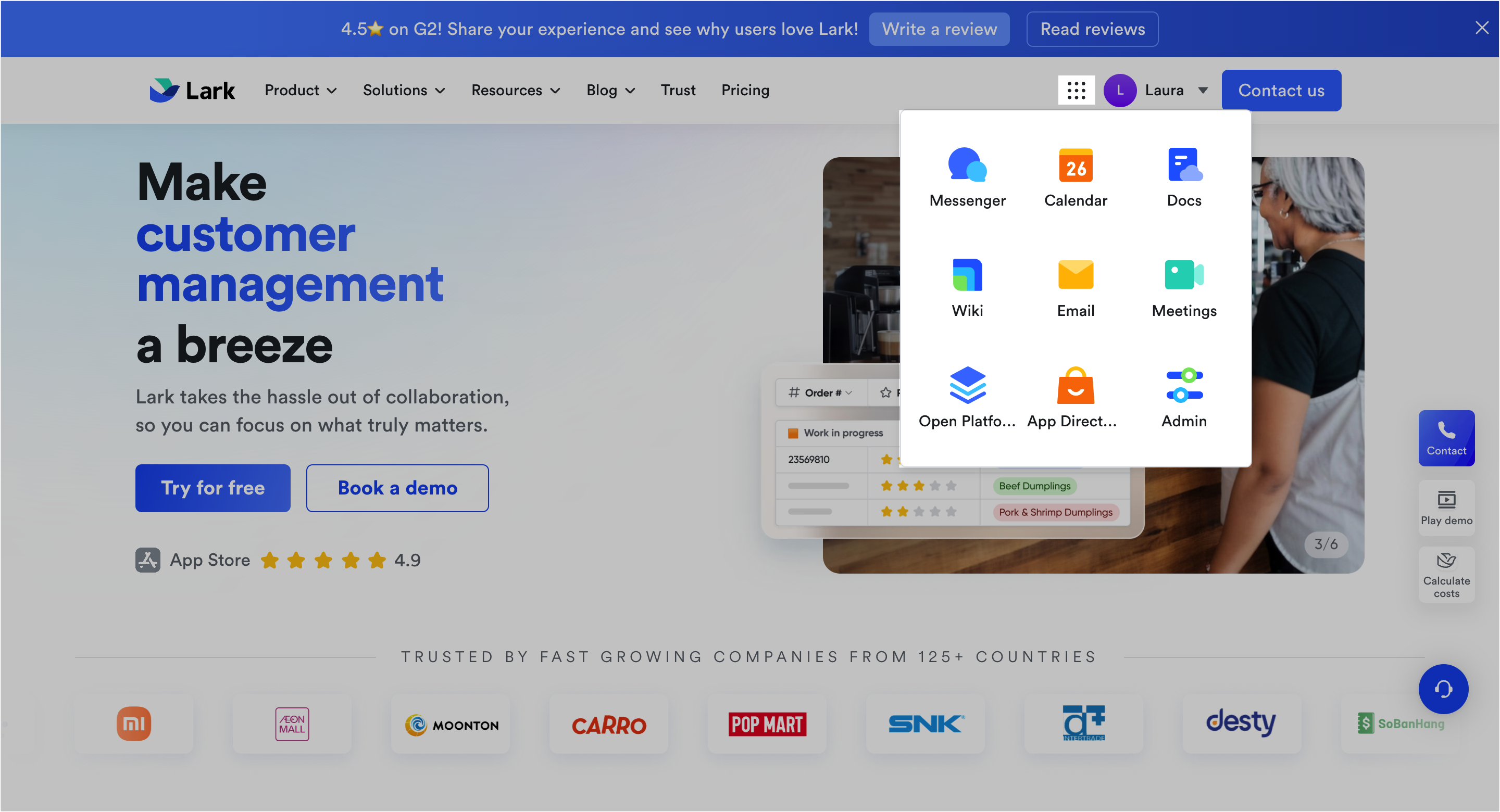Click the apps grid launcher icon
The image size is (1500, 812).
pos(1076,90)
